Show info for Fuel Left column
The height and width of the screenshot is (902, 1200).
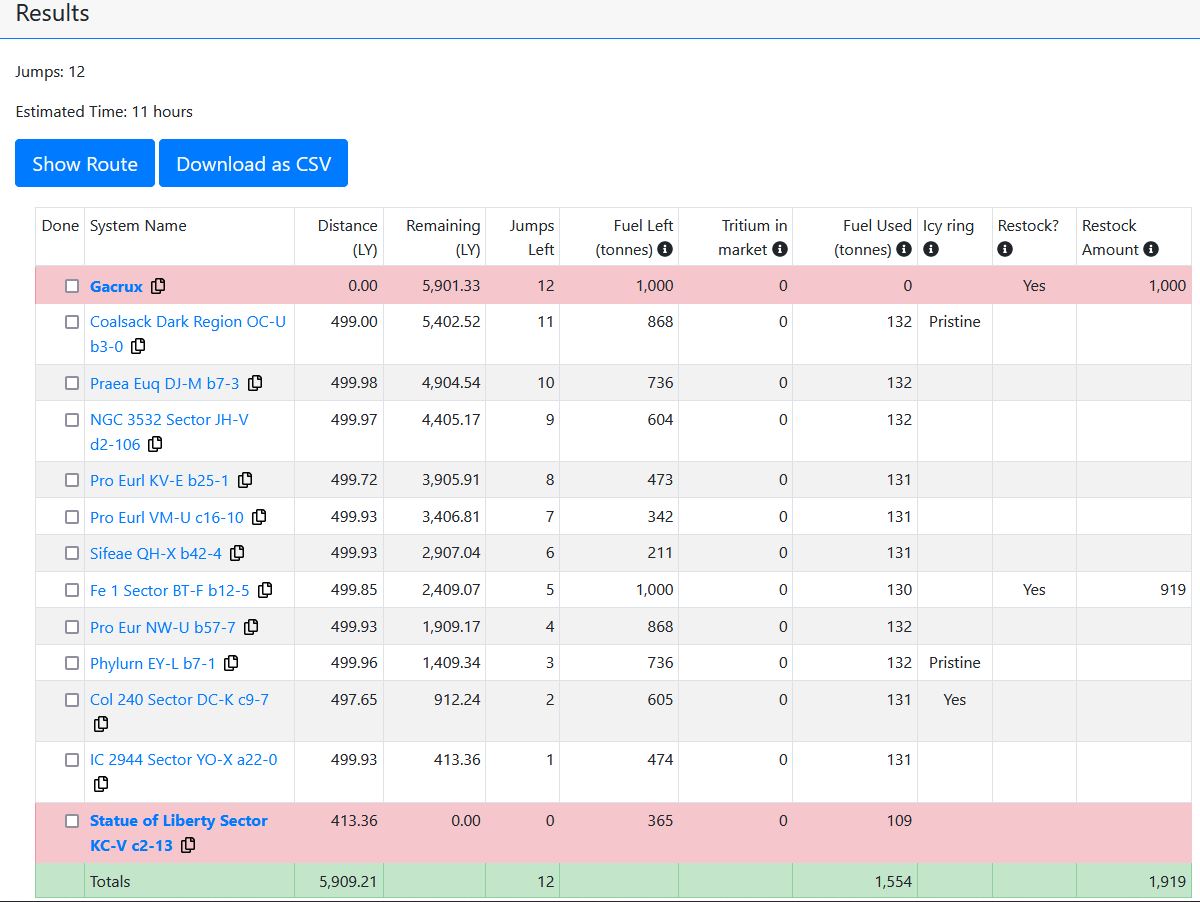click(x=665, y=249)
